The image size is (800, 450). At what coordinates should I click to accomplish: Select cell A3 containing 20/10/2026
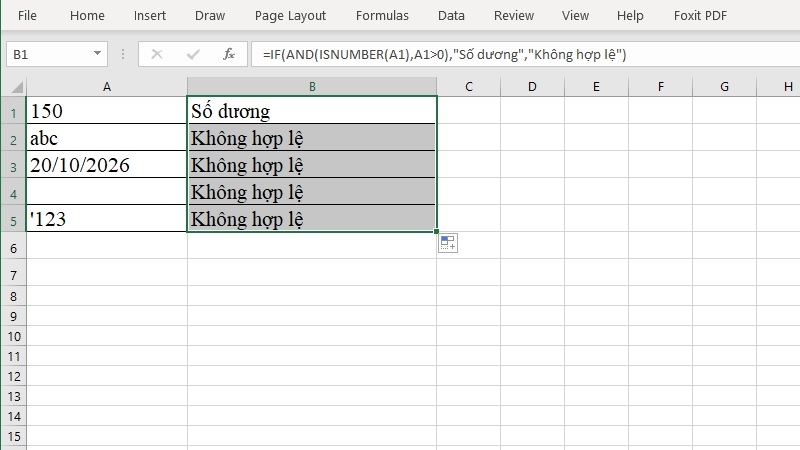pos(106,165)
